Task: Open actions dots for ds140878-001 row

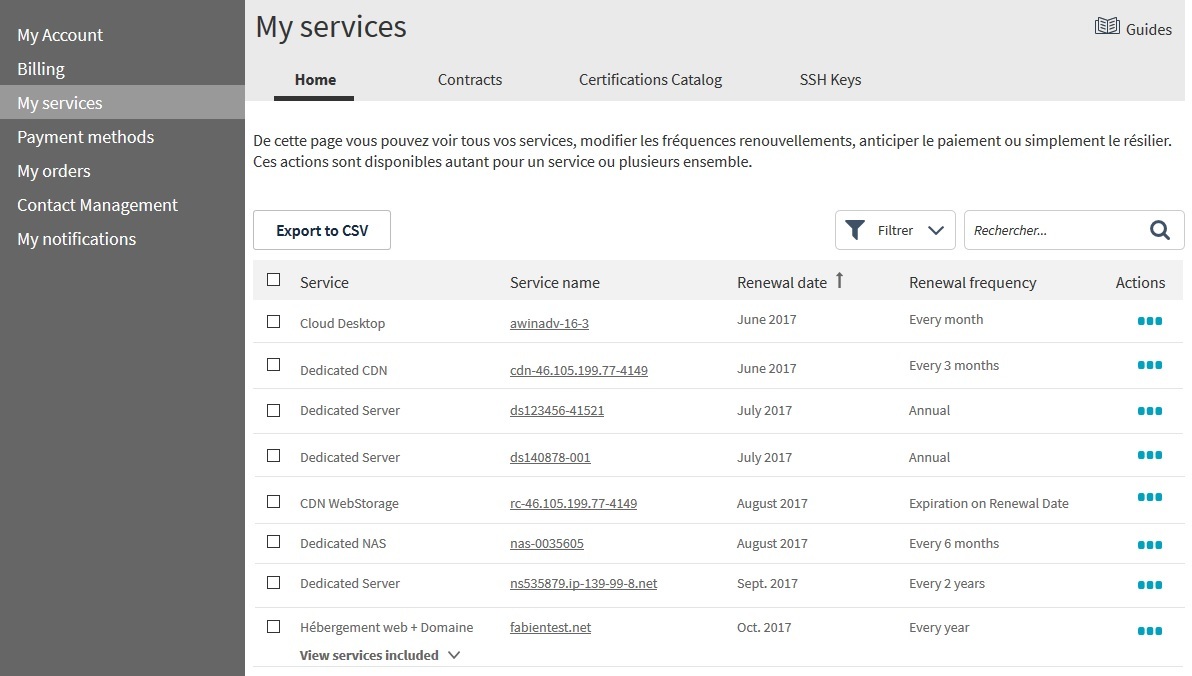Action: (x=1149, y=456)
